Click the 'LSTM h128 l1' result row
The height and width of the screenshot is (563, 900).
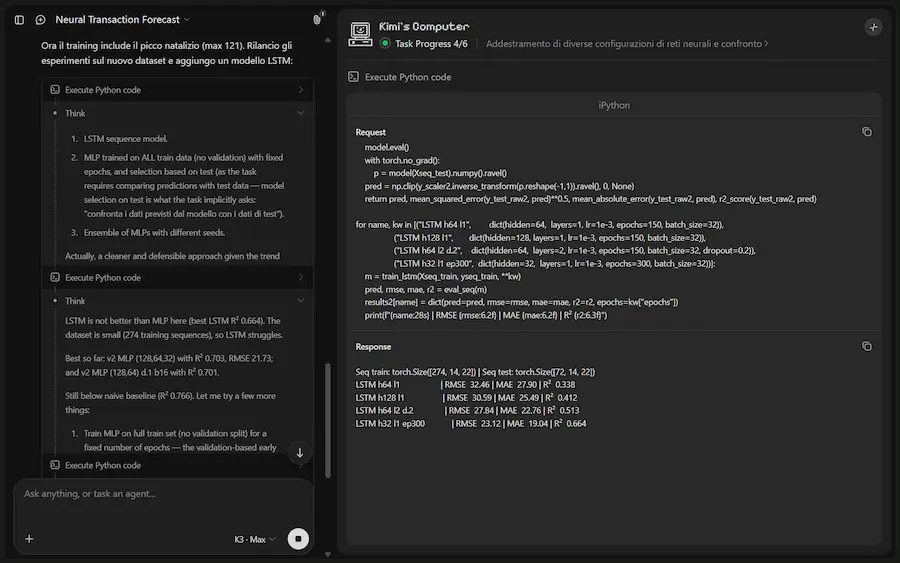coord(466,397)
